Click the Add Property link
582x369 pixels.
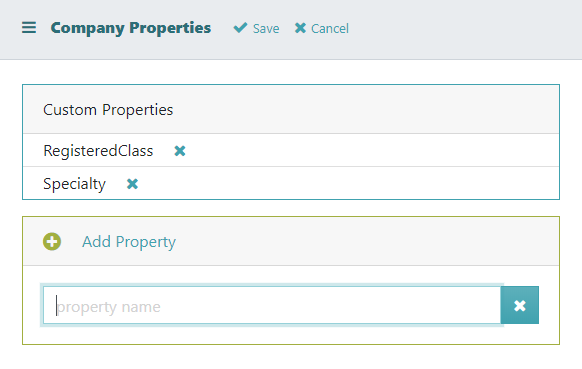coord(129,242)
